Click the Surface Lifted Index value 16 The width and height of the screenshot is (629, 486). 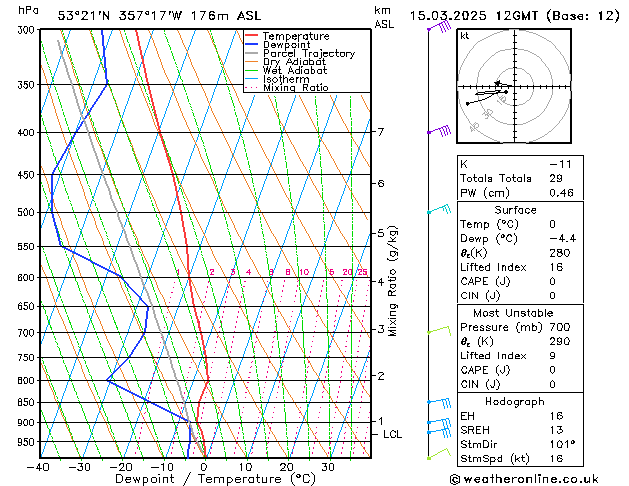[556, 267]
